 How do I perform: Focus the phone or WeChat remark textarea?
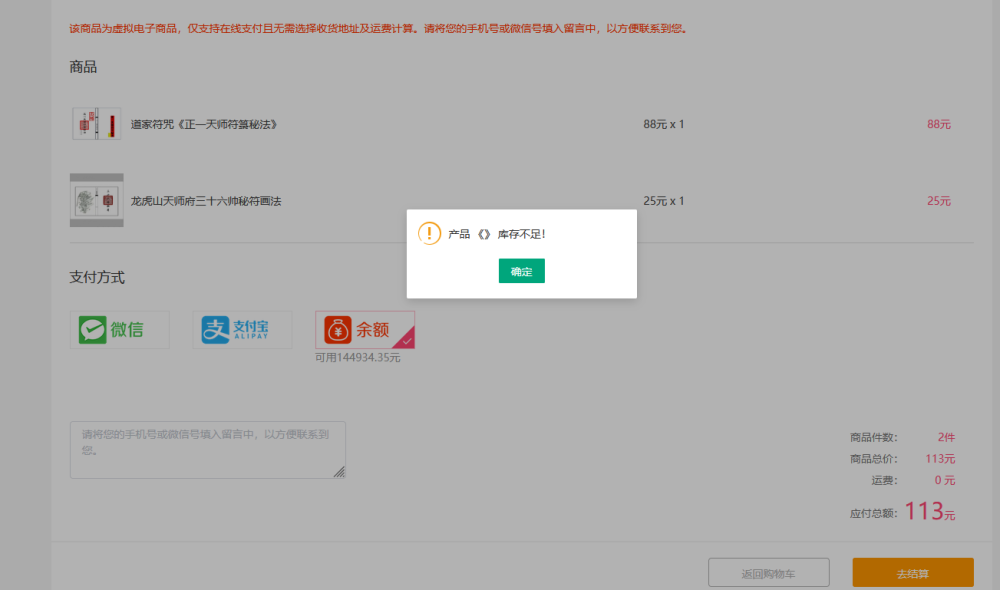pos(208,450)
